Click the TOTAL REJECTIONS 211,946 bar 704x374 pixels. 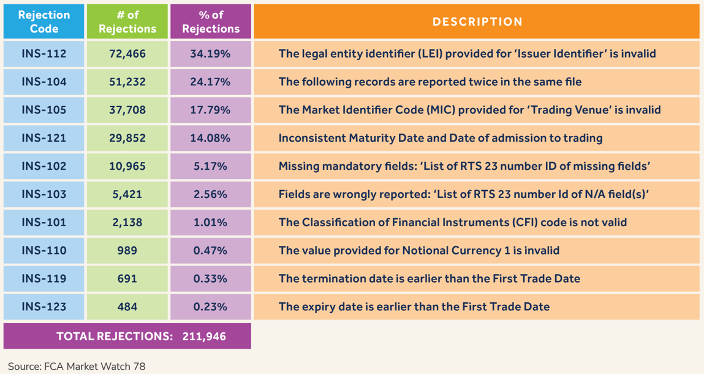pos(127,336)
